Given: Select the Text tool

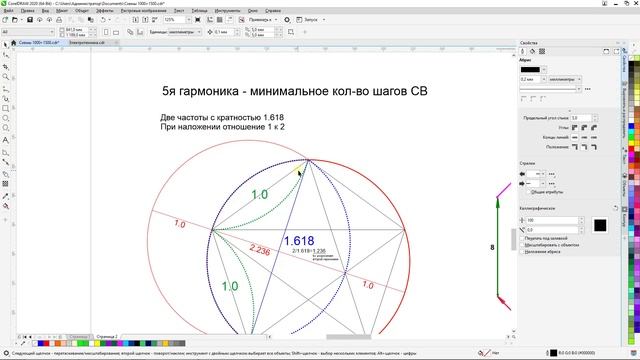Looking at the screenshot, I should (x=5, y=140).
